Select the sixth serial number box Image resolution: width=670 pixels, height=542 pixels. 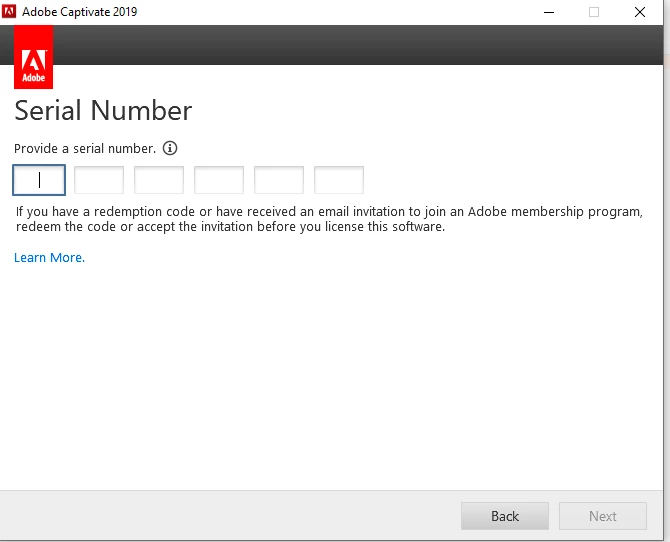click(x=339, y=180)
